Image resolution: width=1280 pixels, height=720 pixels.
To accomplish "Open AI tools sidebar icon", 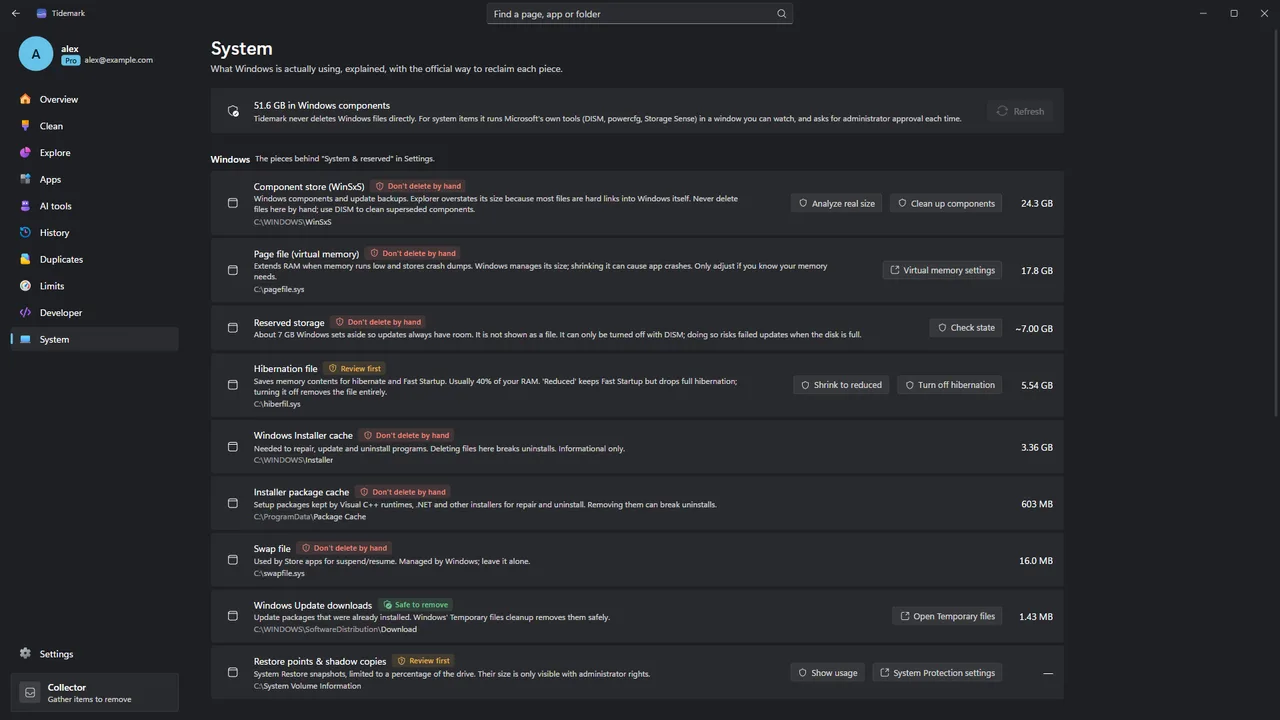I will [25, 206].
